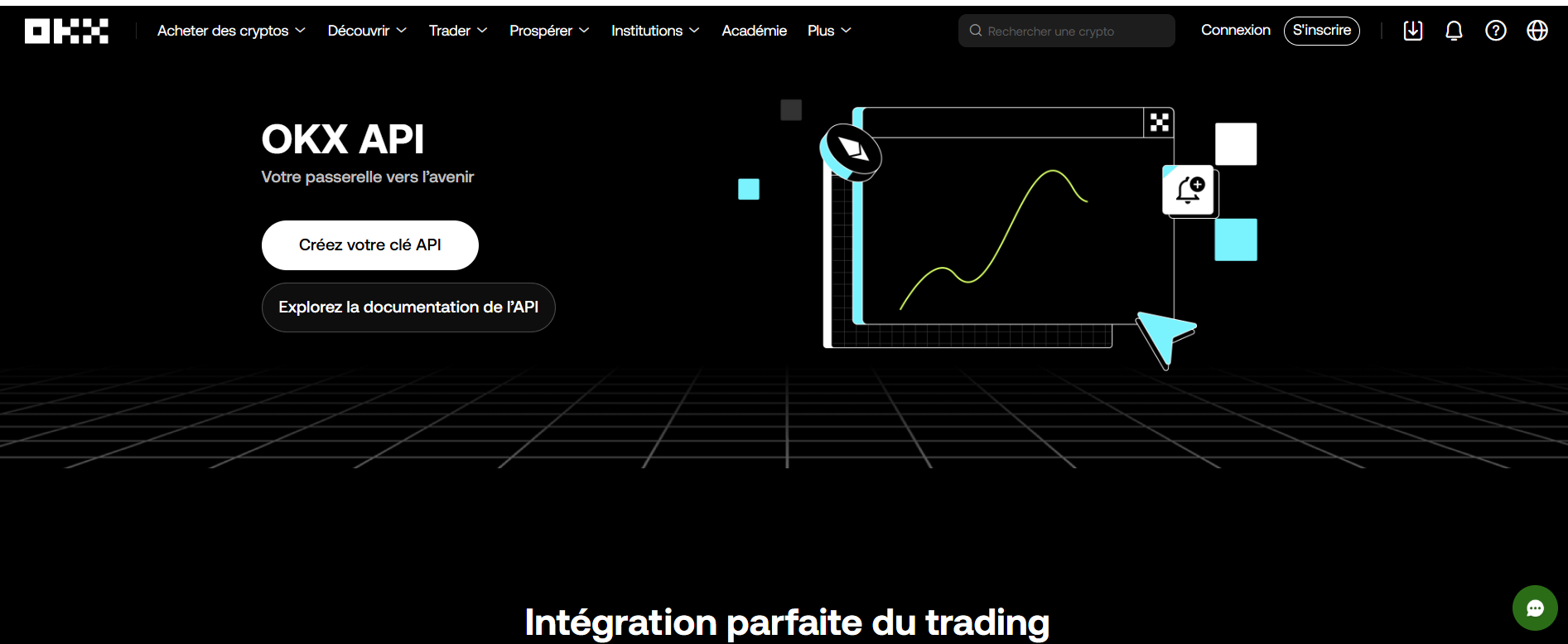Image resolution: width=1568 pixels, height=644 pixels.
Task: Open the green chat support bubble
Action: pyautogui.click(x=1535, y=608)
